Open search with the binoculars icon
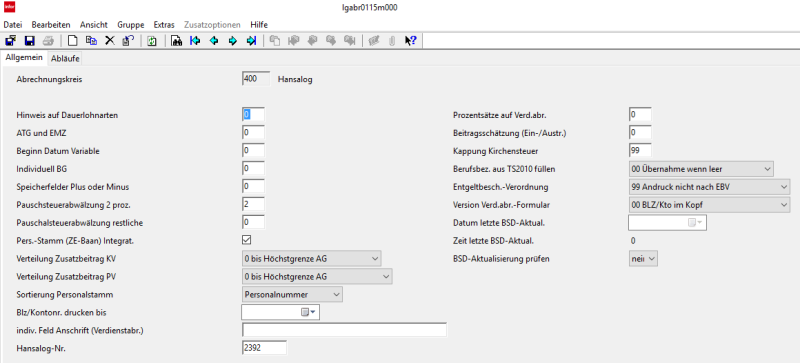This screenshot has width=800, height=363. click(x=176, y=41)
